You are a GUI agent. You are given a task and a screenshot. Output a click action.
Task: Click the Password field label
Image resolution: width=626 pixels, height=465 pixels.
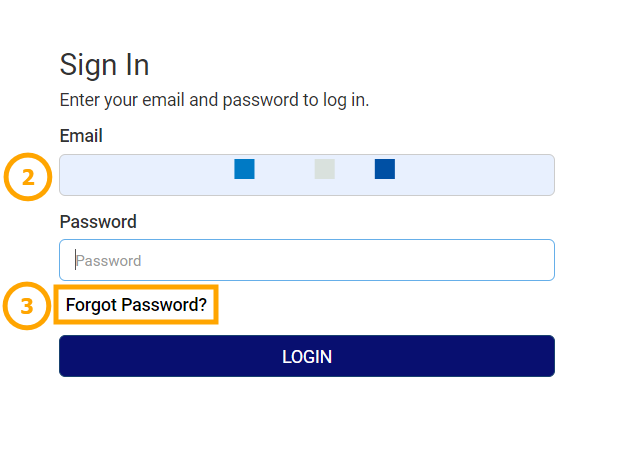[x=98, y=222]
